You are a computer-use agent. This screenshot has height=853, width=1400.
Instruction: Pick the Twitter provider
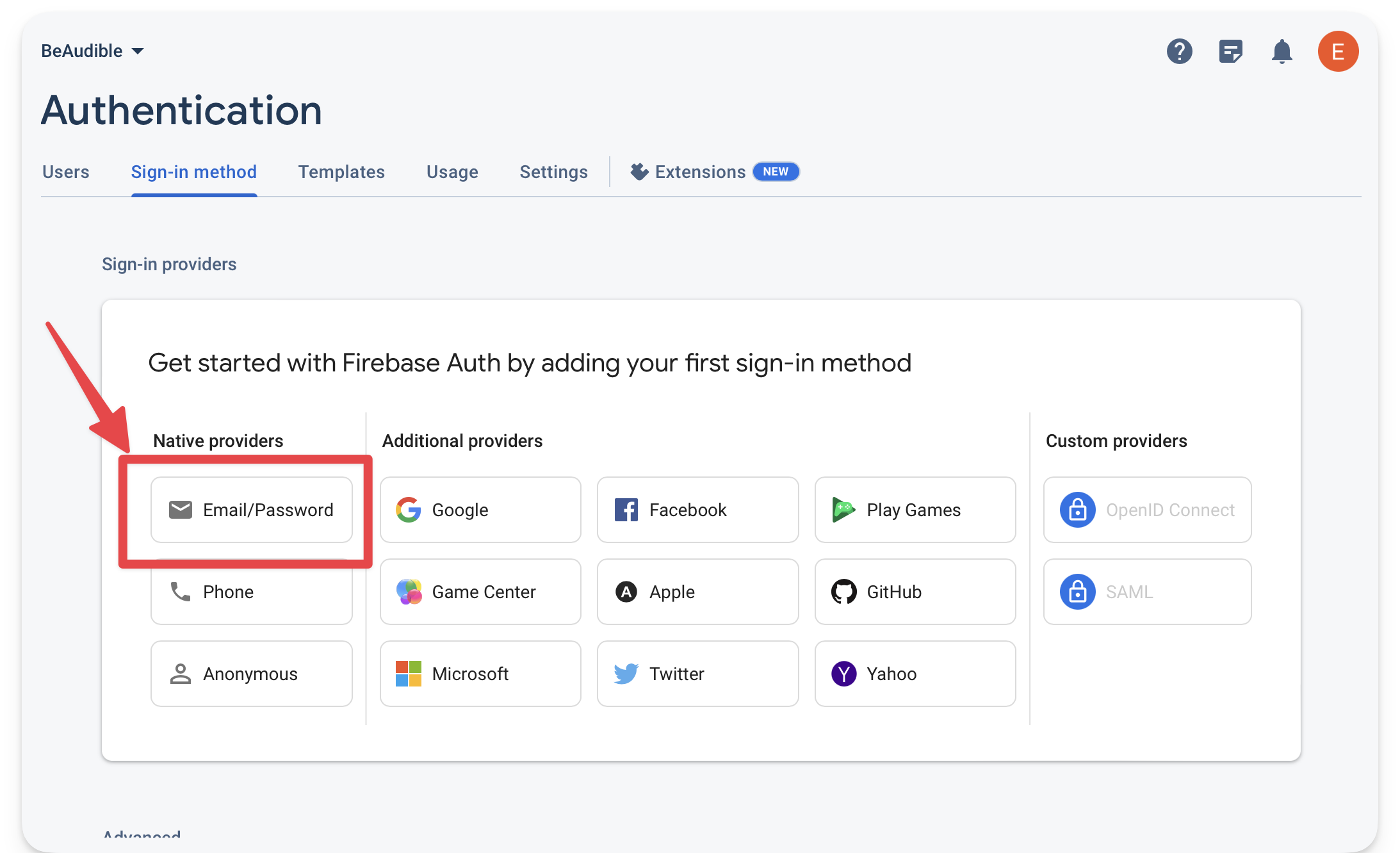pyautogui.click(x=697, y=674)
